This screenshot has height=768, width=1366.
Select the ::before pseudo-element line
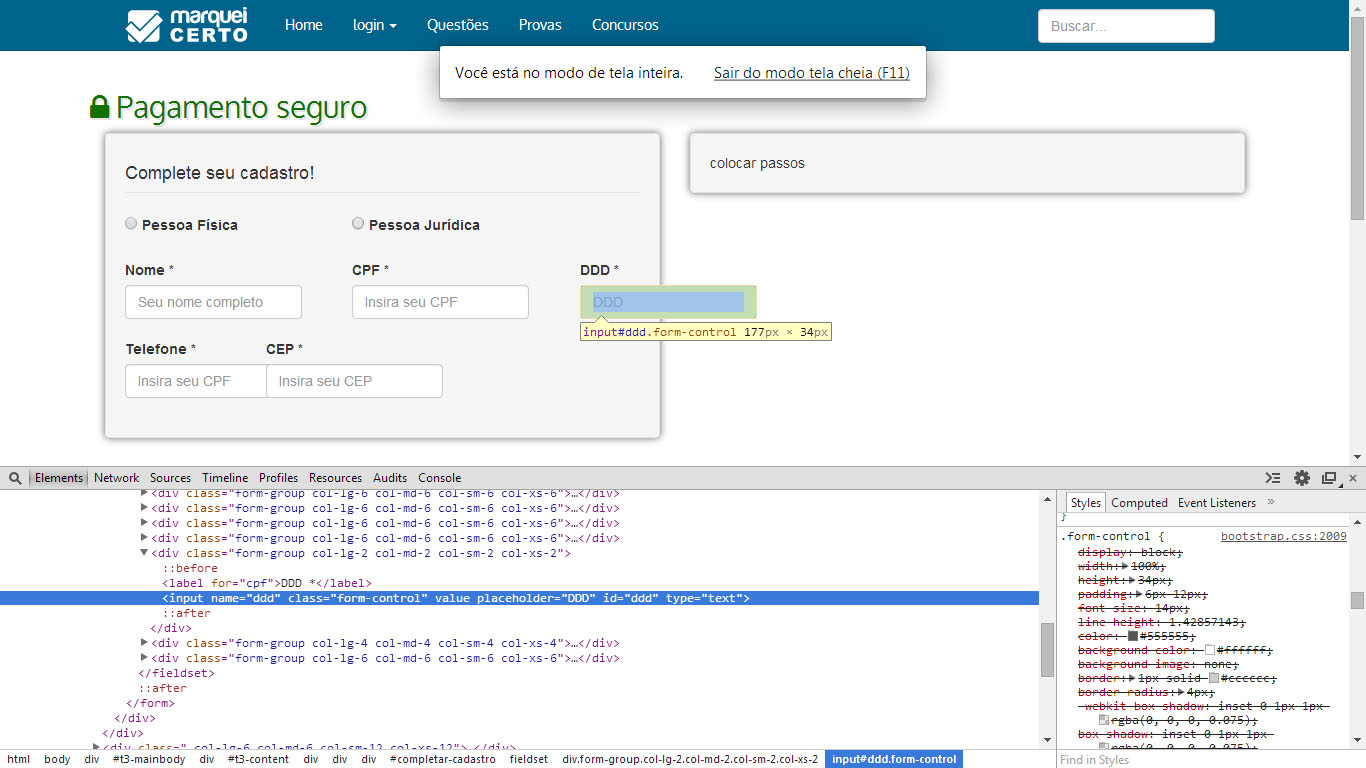(x=189, y=568)
